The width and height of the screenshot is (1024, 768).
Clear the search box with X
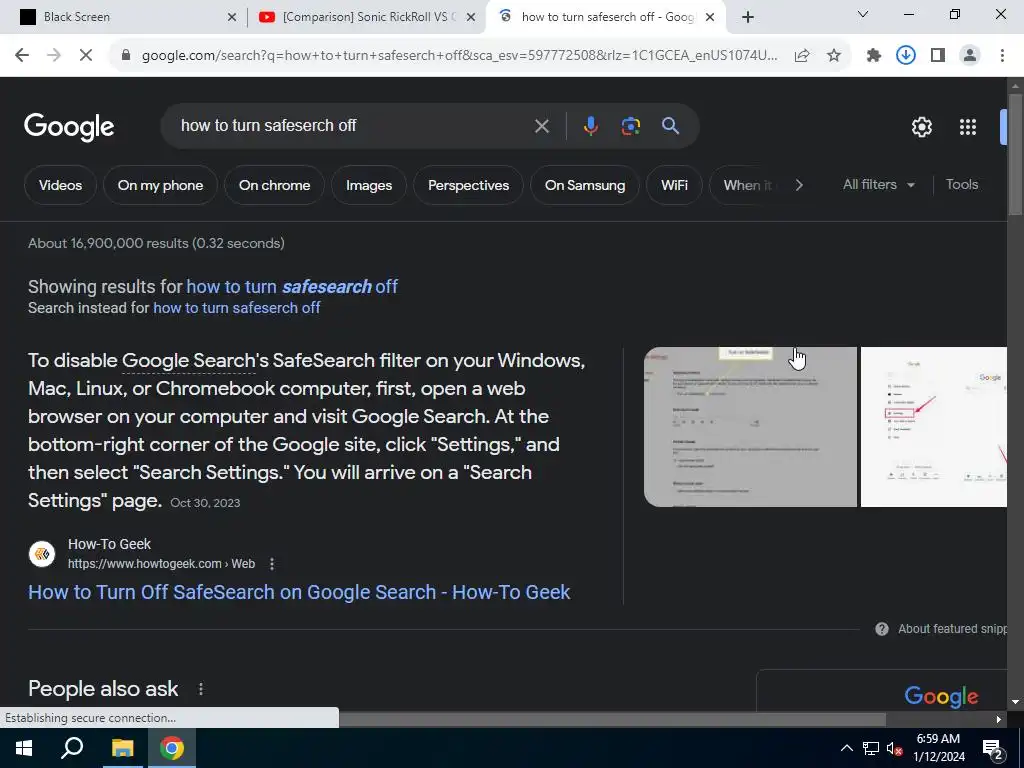(541, 126)
